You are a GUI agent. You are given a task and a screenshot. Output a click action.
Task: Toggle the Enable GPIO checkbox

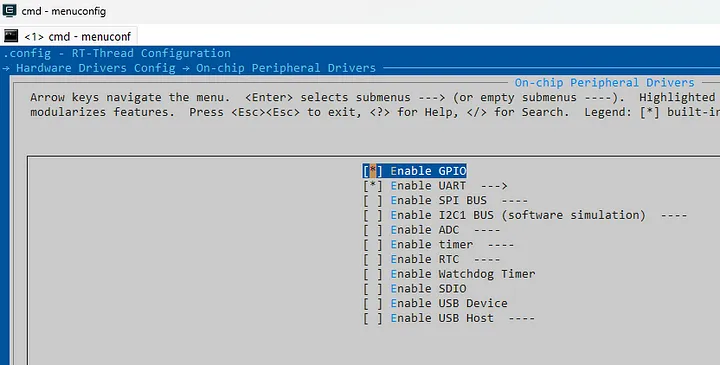click(372, 171)
